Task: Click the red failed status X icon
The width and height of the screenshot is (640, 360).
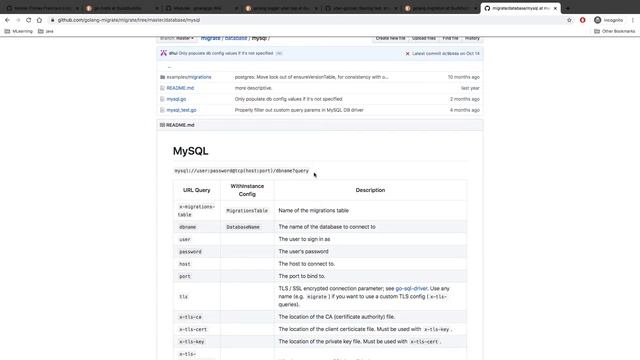Action: 407,53
